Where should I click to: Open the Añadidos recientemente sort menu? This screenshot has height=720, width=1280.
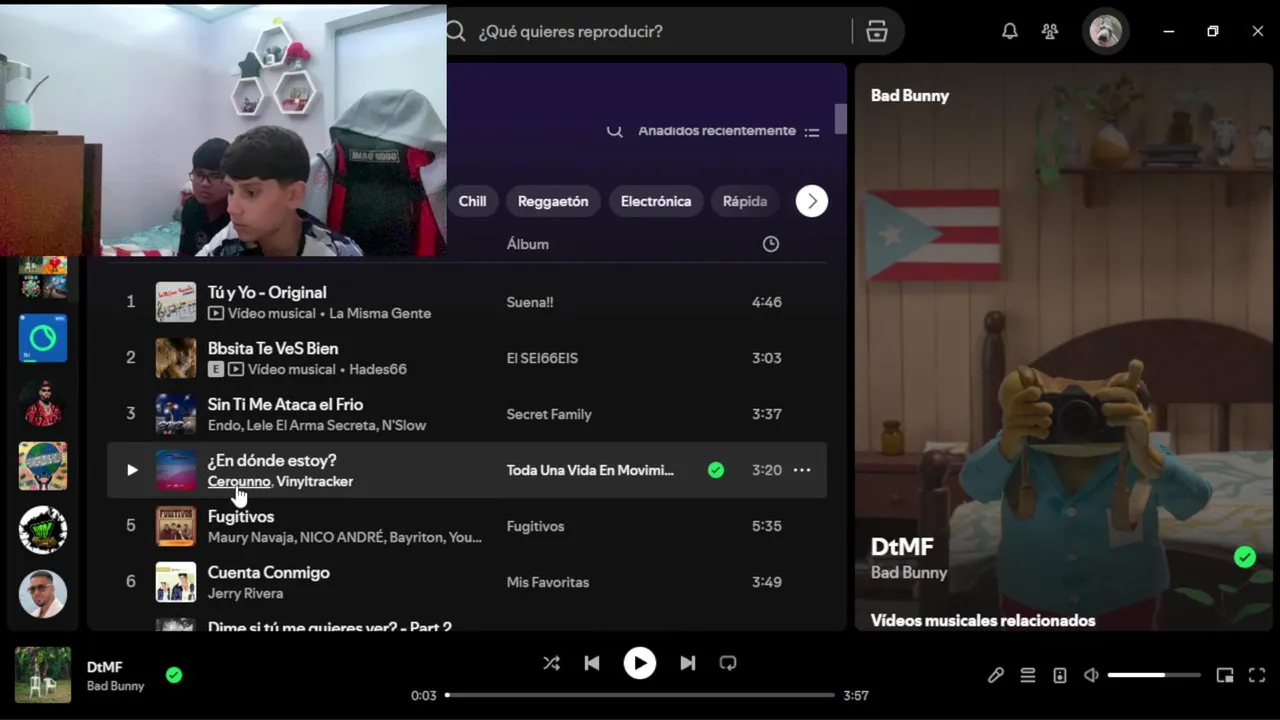pos(728,131)
